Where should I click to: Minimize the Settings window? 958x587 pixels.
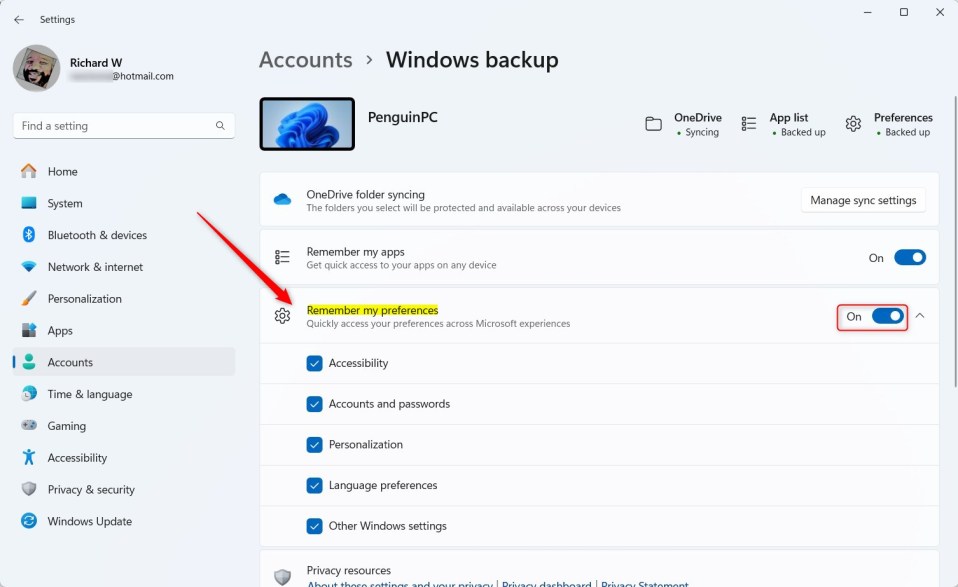click(868, 12)
